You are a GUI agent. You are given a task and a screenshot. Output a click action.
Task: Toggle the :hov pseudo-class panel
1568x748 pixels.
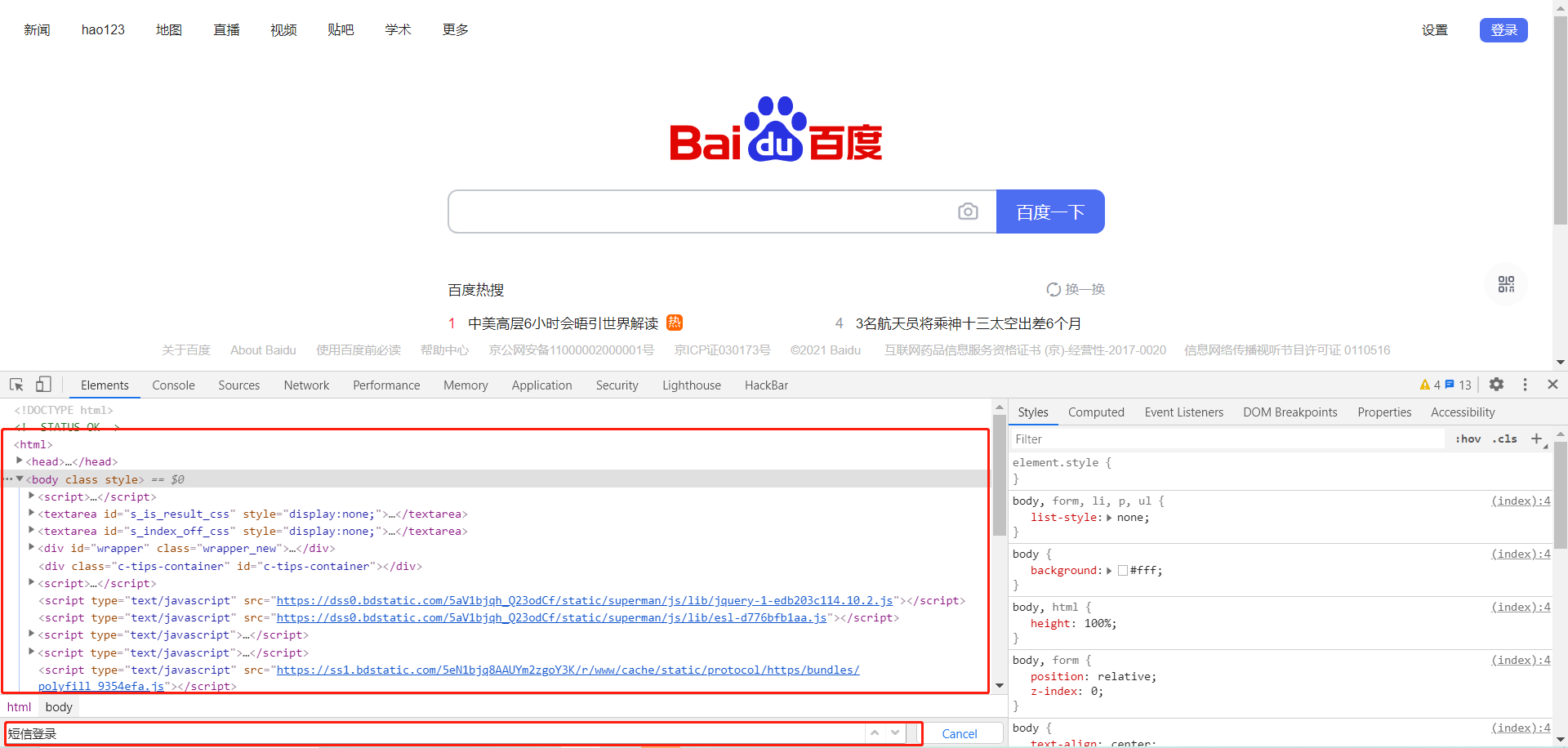coord(1468,439)
